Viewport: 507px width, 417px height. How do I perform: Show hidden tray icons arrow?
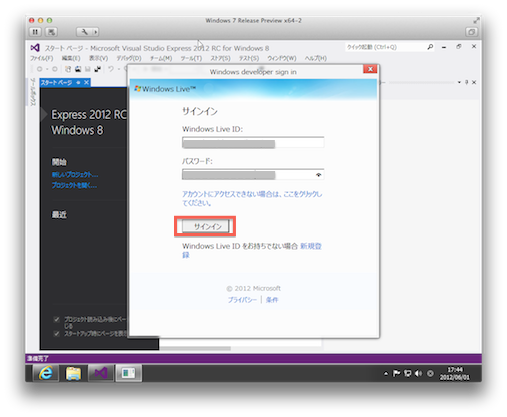pyautogui.click(x=386, y=374)
